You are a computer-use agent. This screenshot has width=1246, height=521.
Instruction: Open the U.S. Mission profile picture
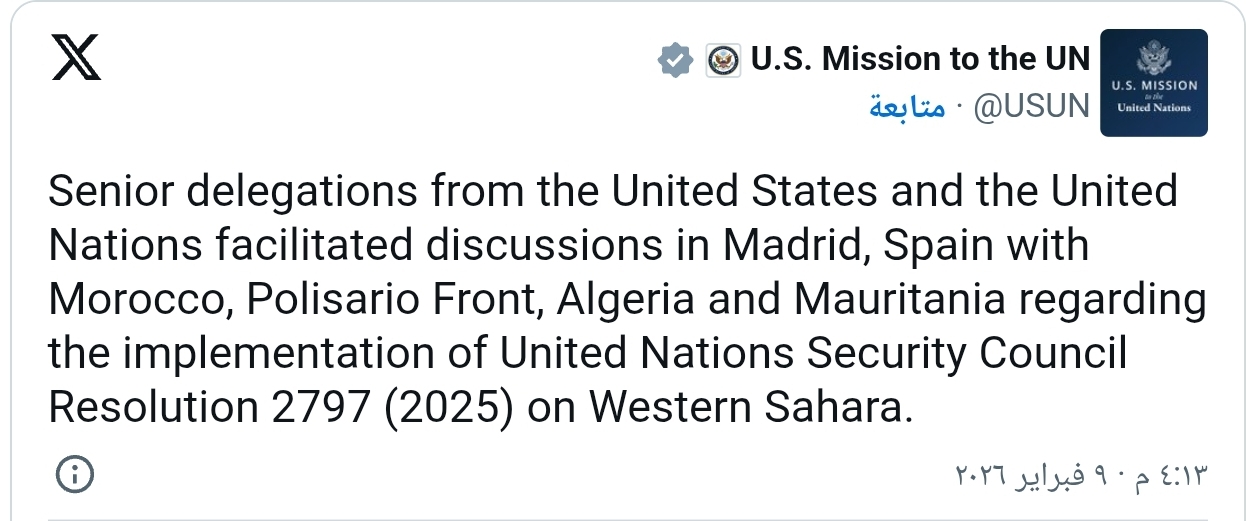click(x=1153, y=83)
